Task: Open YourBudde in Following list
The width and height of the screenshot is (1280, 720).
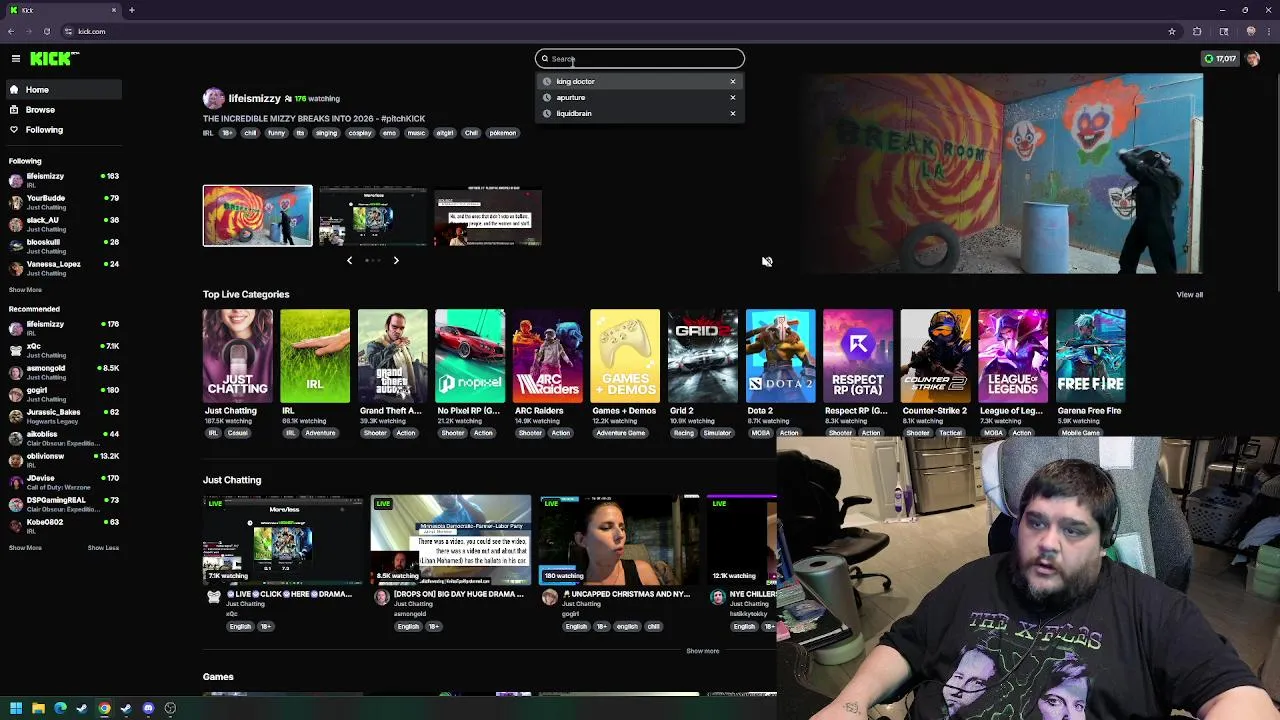Action: (62, 202)
